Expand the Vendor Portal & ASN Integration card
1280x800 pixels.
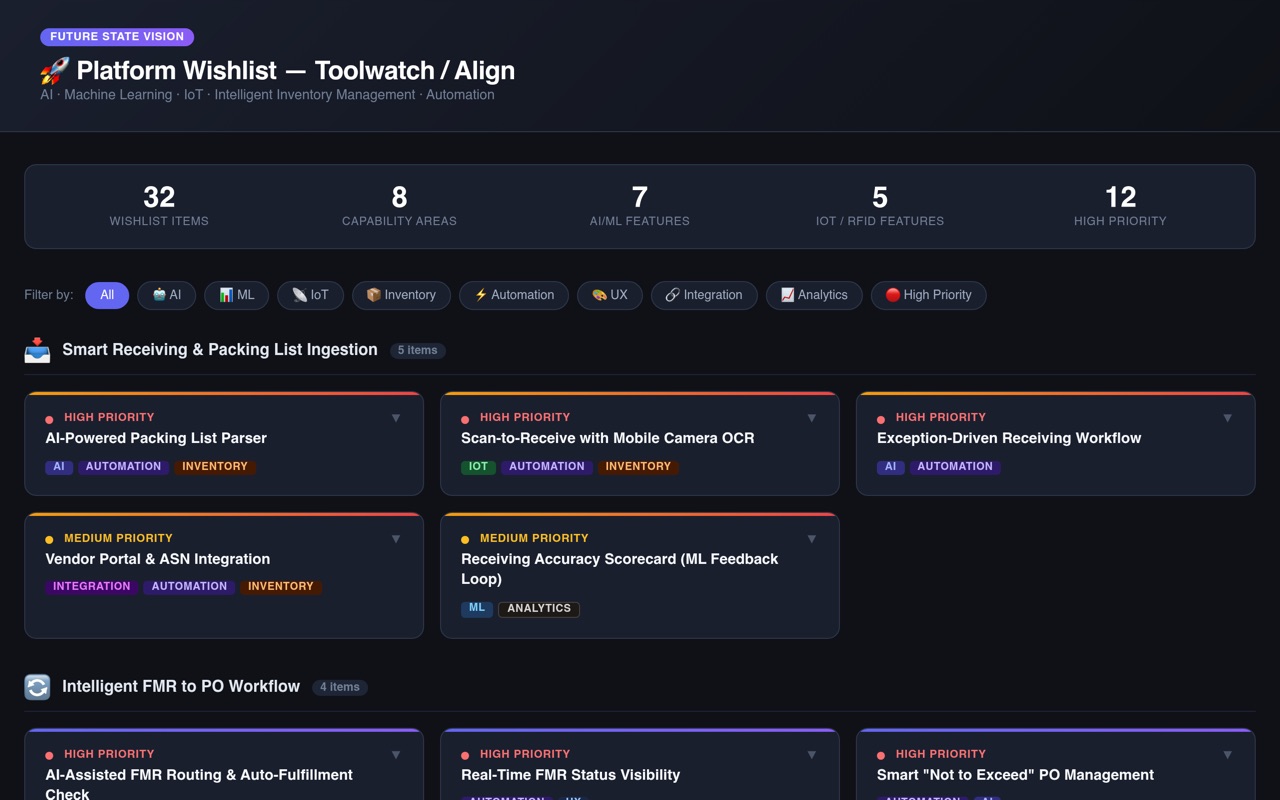pyautogui.click(x=396, y=539)
